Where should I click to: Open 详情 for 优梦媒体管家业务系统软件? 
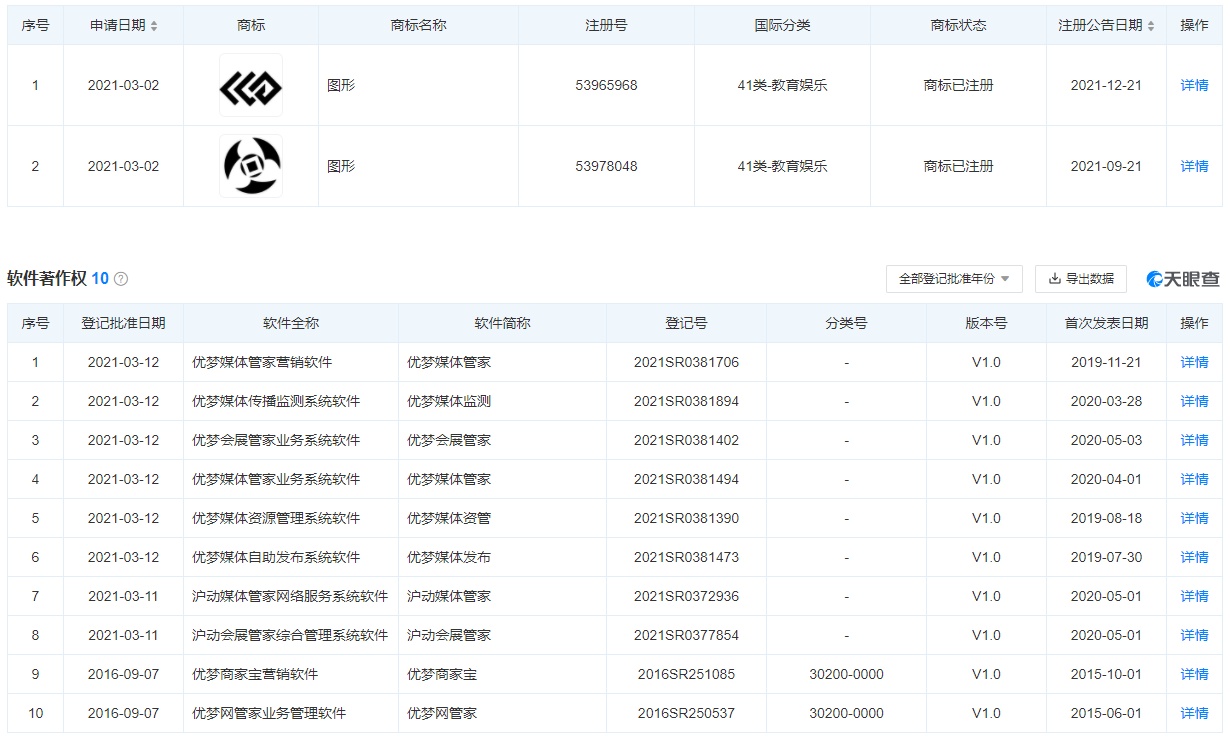coord(1194,479)
